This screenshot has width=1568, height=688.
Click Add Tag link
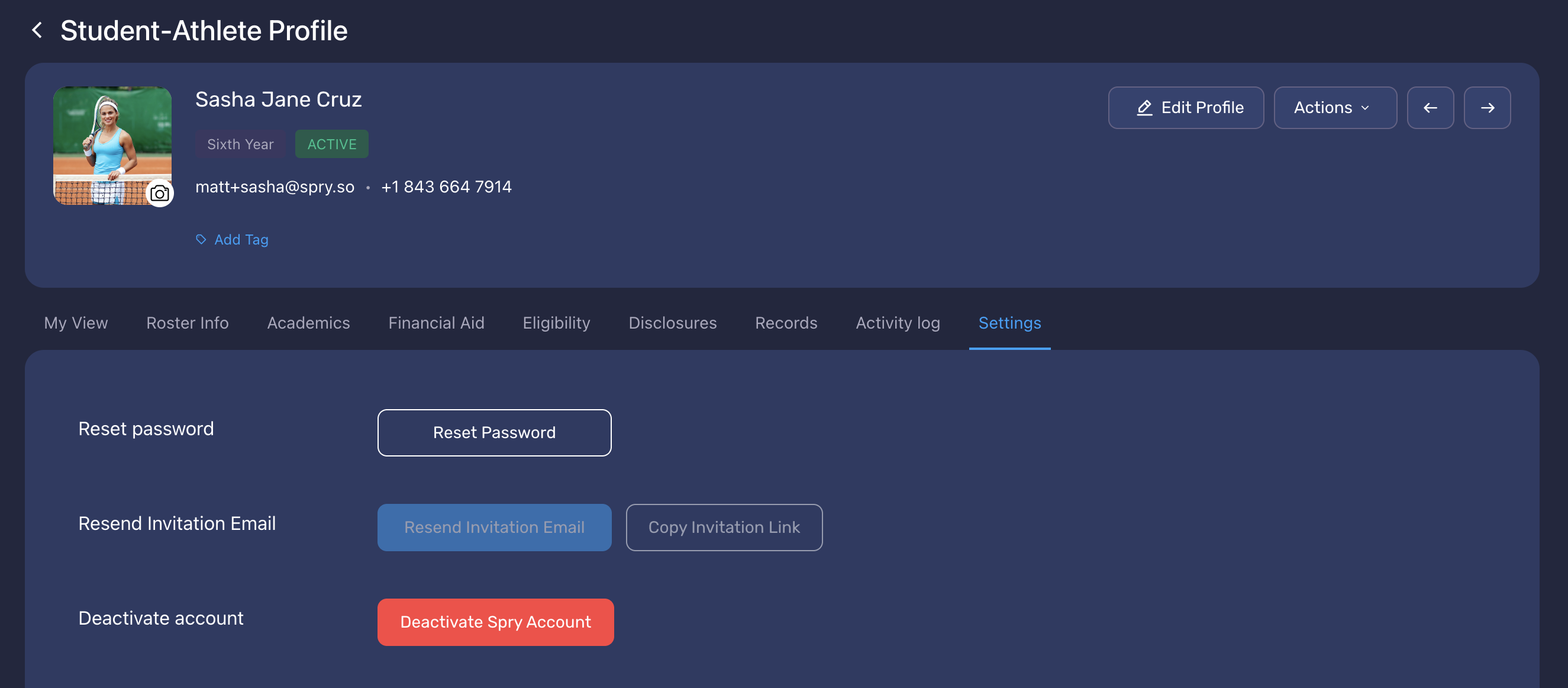[x=232, y=240]
